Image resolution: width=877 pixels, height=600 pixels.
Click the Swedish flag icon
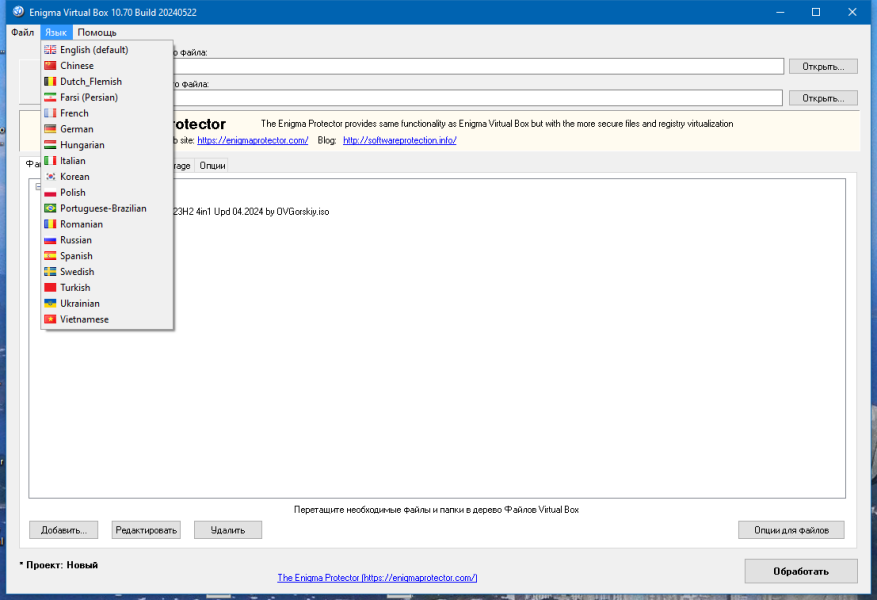pos(50,272)
